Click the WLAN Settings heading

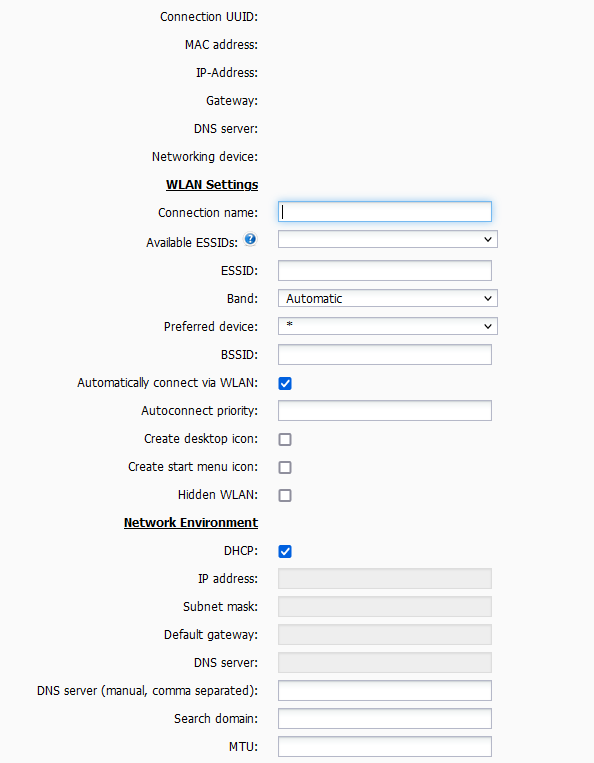212,185
